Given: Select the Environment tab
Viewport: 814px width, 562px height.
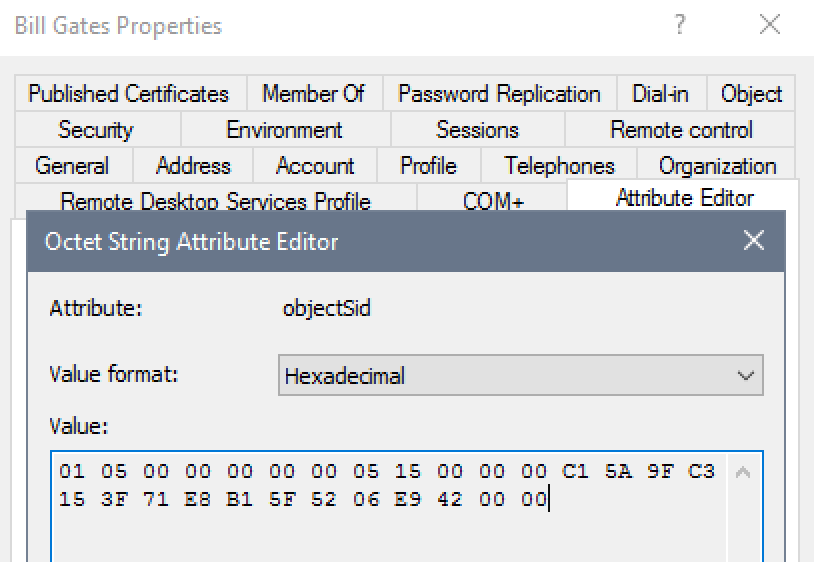Looking at the screenshot, I should point(285,129).
